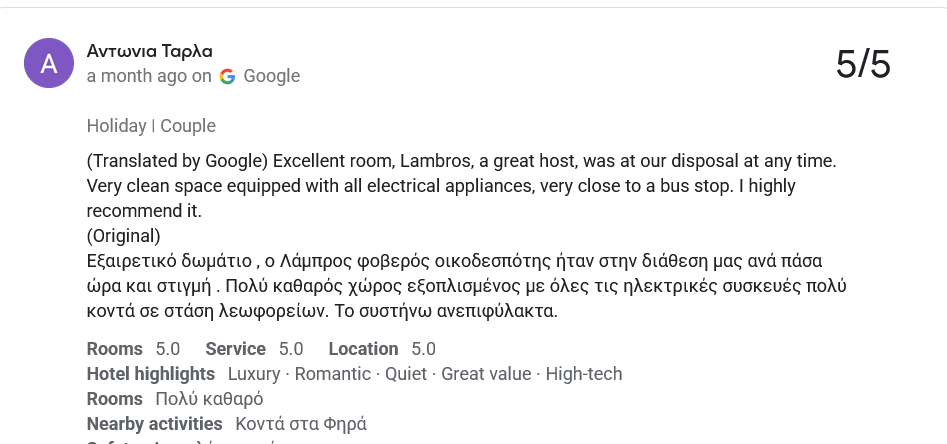
Task: Click the "(Original)" label
Action: 124,236
